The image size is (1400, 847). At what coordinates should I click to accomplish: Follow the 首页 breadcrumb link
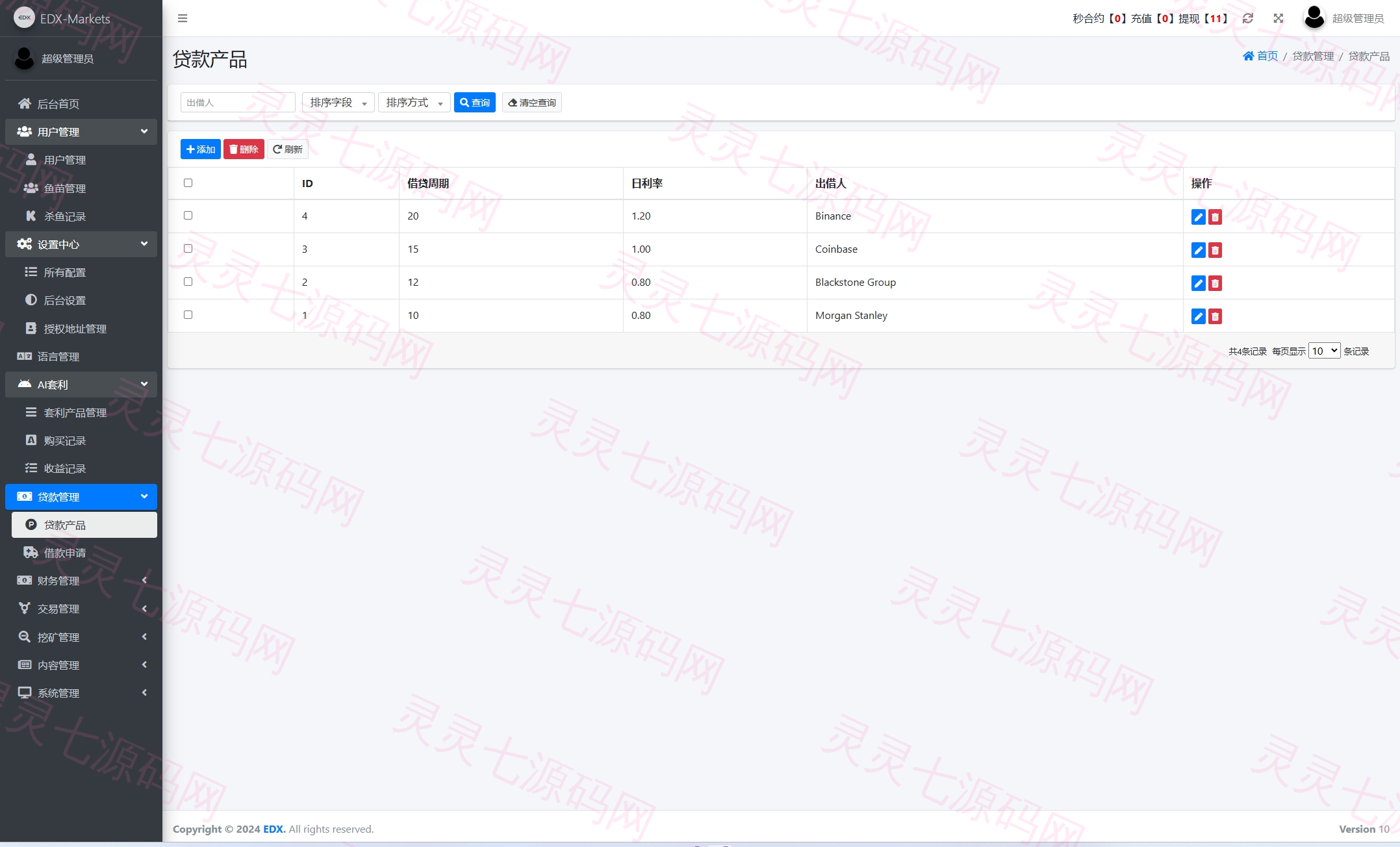[x=1260, y=56]
